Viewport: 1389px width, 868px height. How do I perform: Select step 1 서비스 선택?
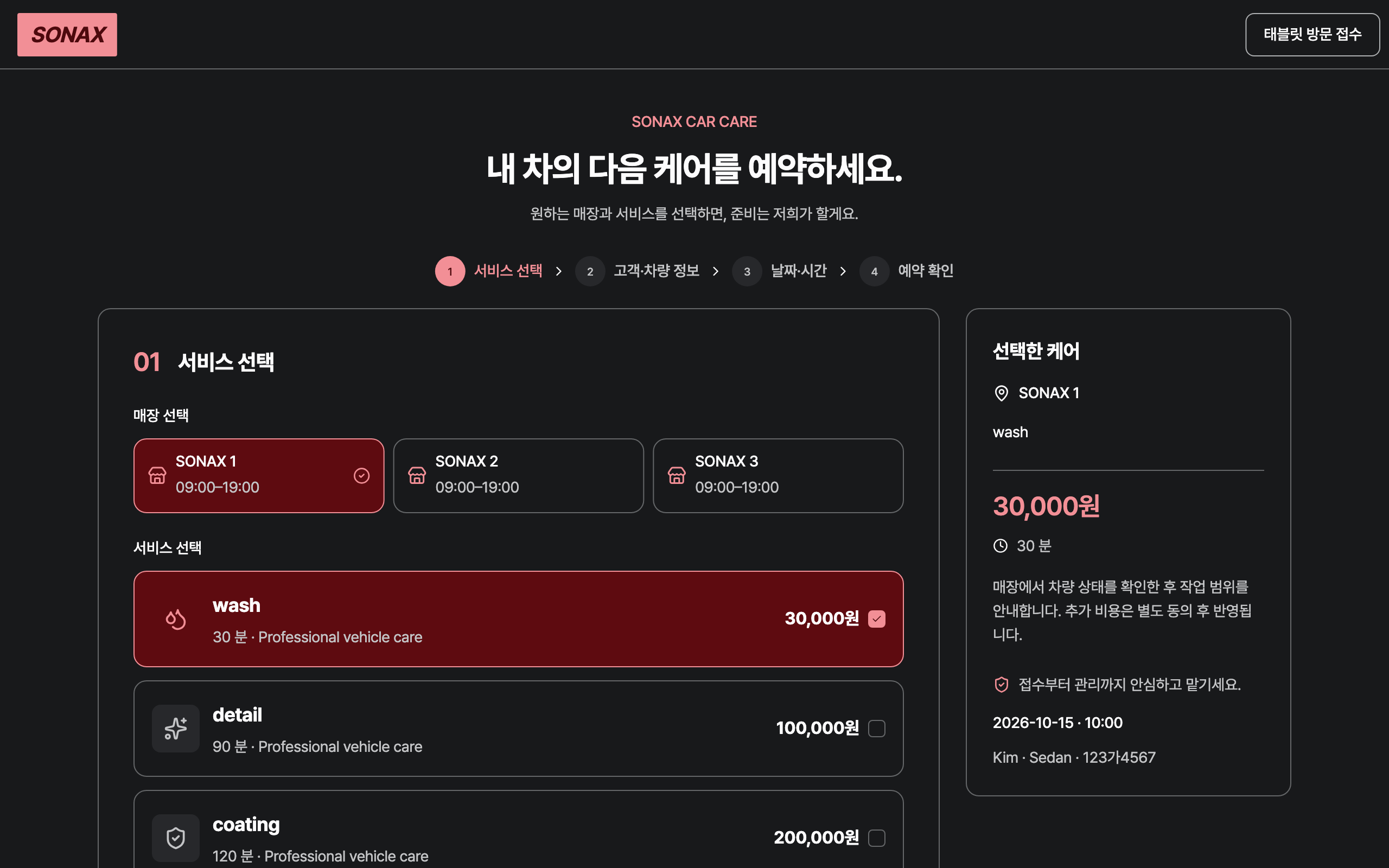(489, 271)
